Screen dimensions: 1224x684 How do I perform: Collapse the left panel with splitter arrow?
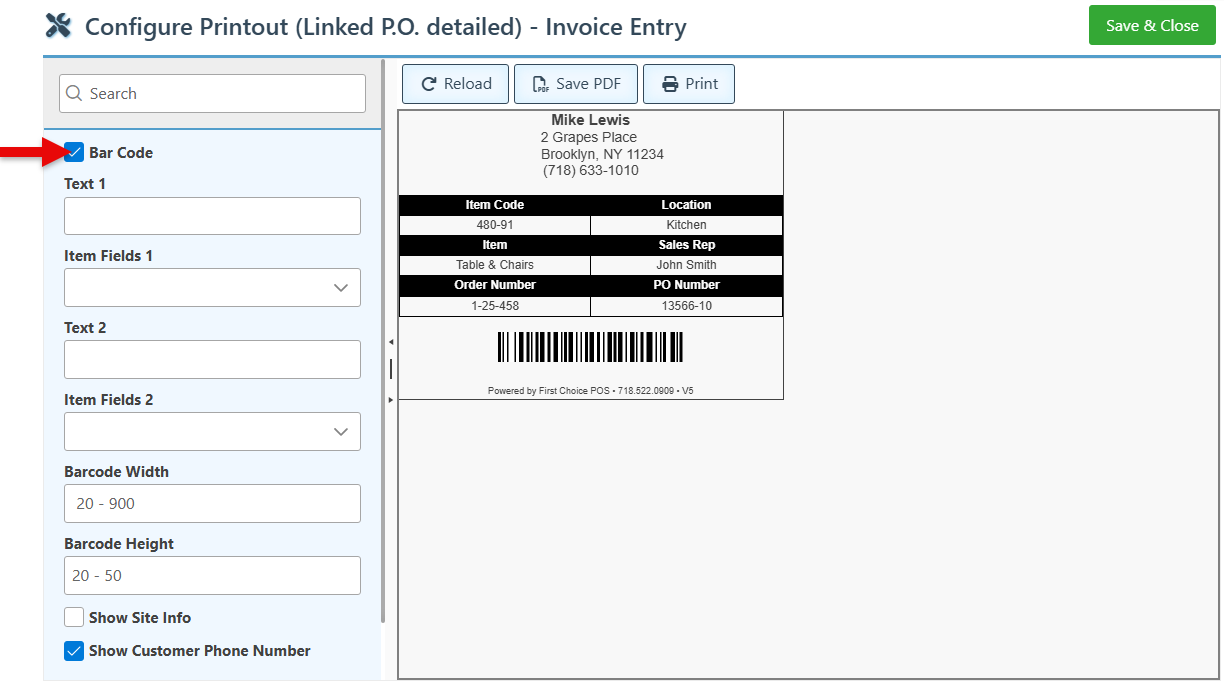point(391,342)
